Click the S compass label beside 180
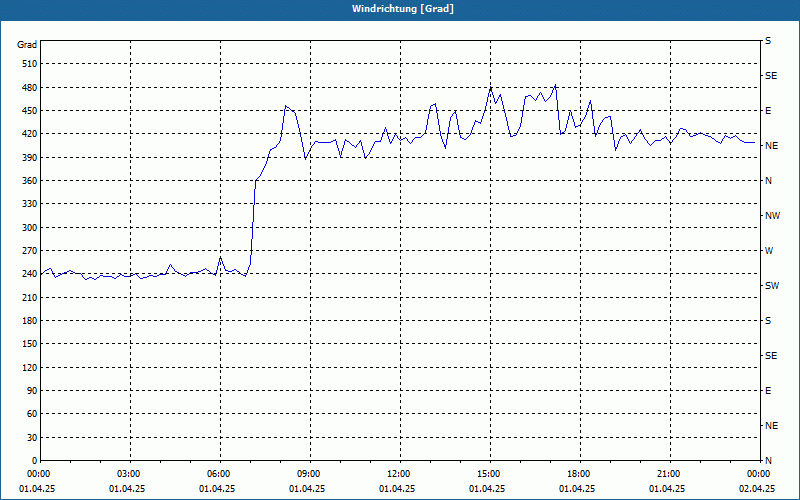This screenshot has height=500, width=800. point(768,321)
